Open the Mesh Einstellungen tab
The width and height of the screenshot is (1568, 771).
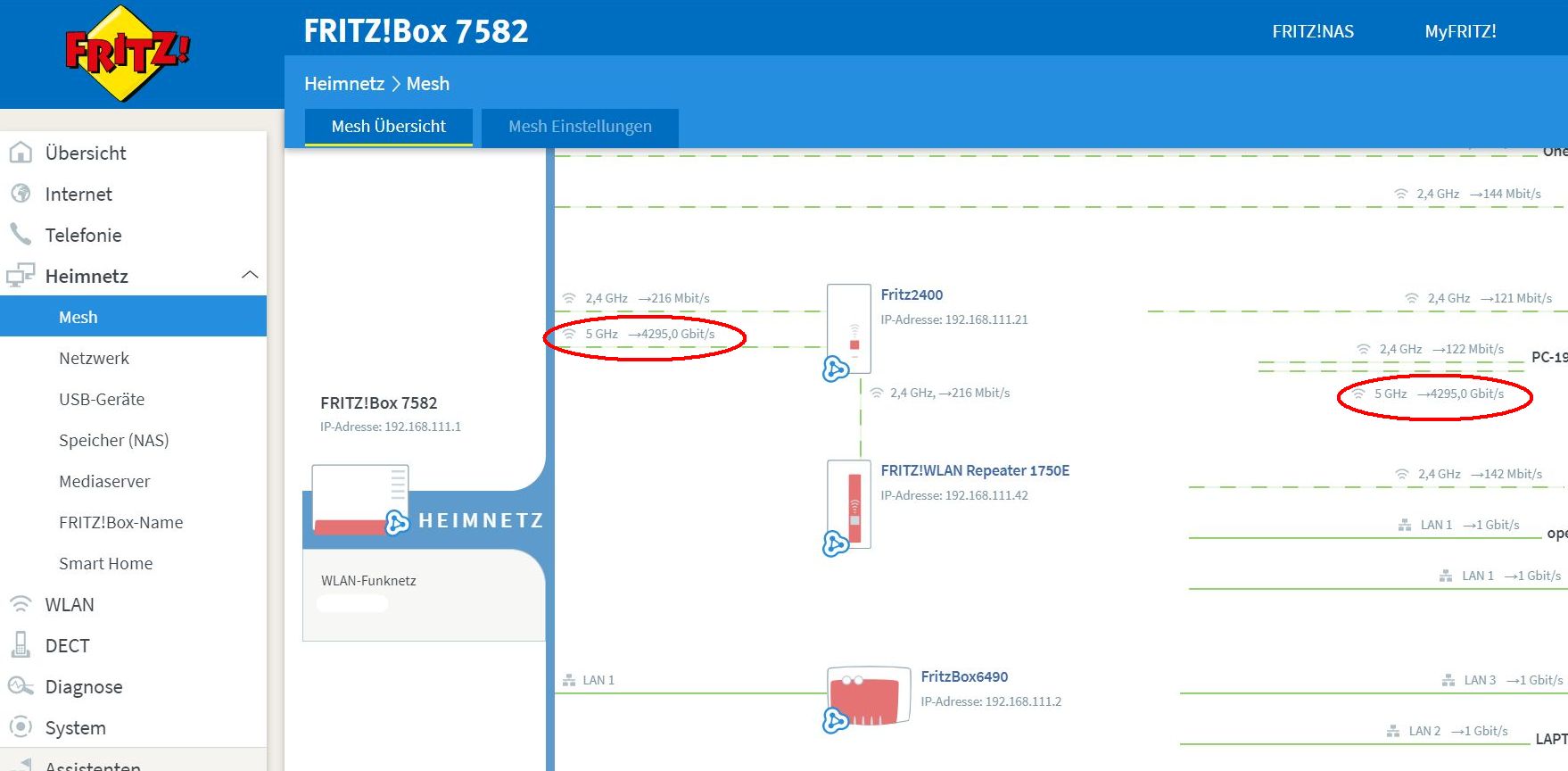(580, 127)
